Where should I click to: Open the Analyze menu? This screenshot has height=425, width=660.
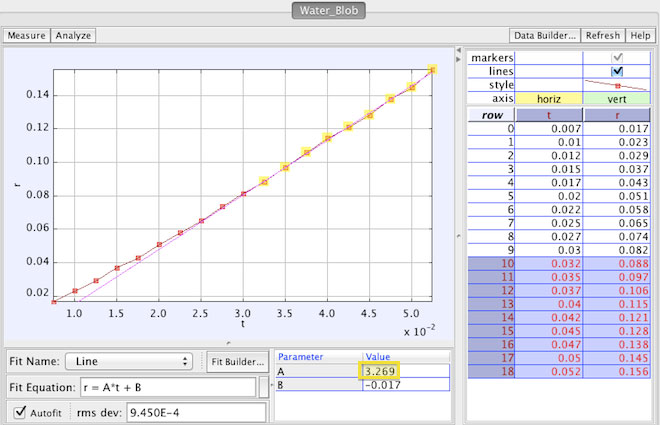[x=73, y=35]
